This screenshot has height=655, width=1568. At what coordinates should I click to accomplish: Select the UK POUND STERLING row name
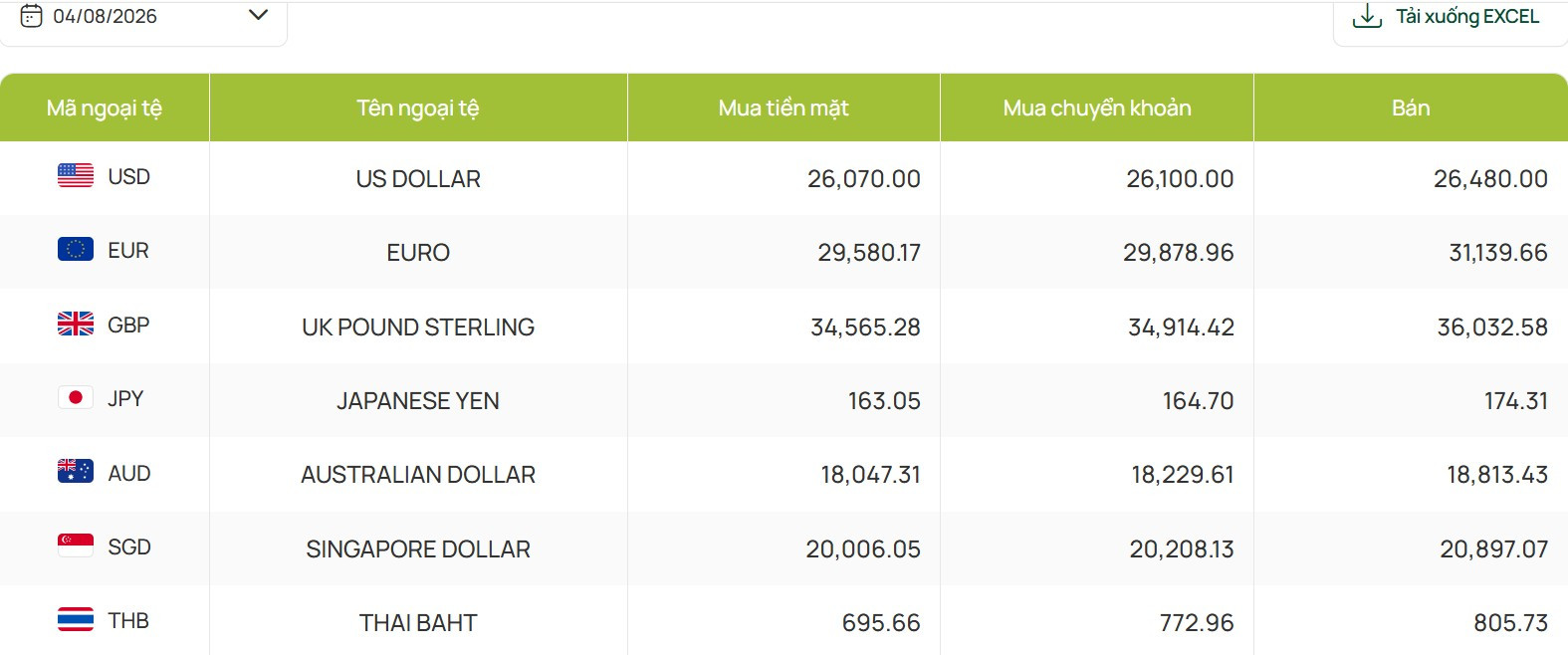pos(418,327)
